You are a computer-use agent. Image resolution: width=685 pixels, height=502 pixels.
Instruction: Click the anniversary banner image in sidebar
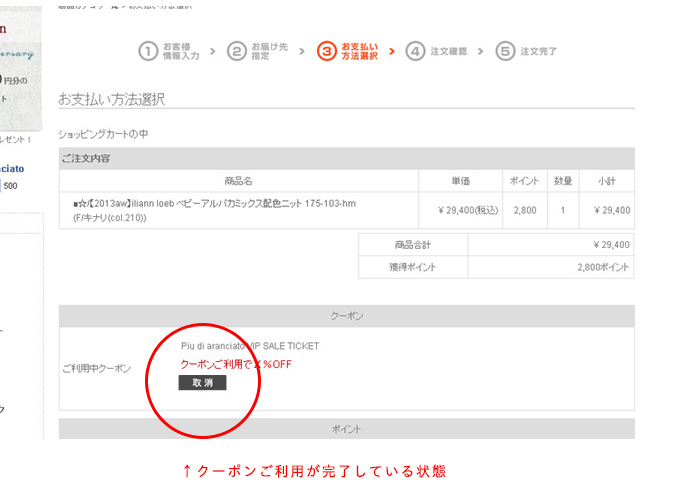click(x=20, y=60)
